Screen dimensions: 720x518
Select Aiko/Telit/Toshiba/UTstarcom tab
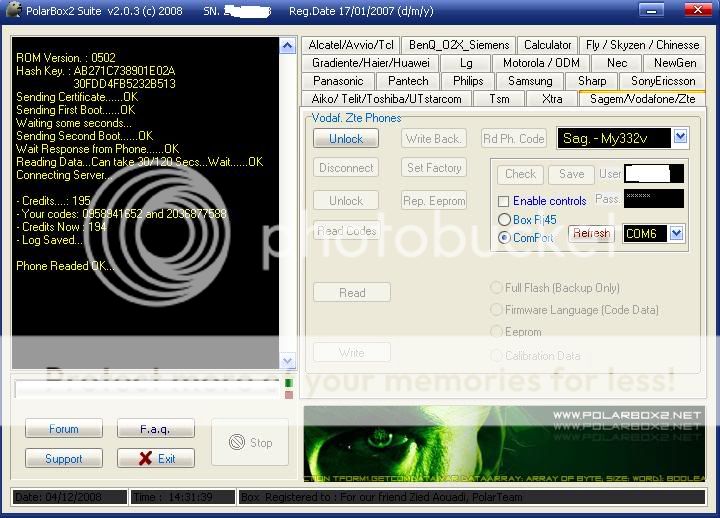click(x=386, y=99)
